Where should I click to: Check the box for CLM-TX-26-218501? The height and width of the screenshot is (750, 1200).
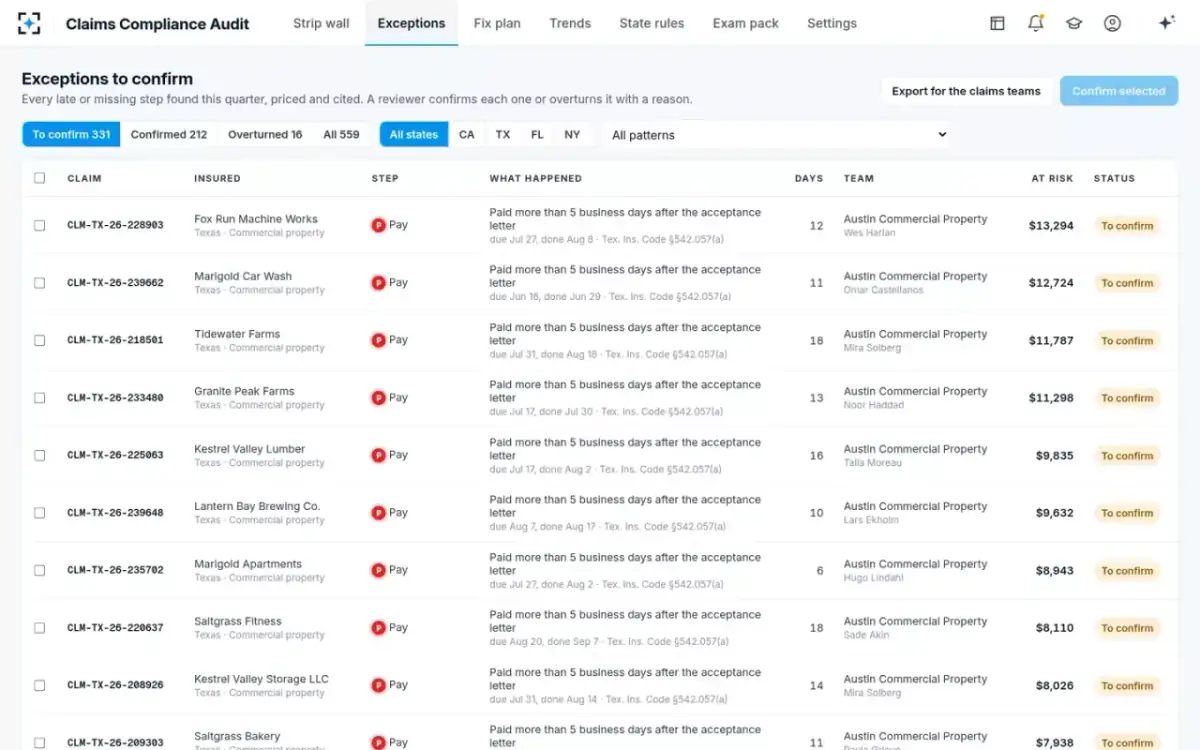(40, 340)
